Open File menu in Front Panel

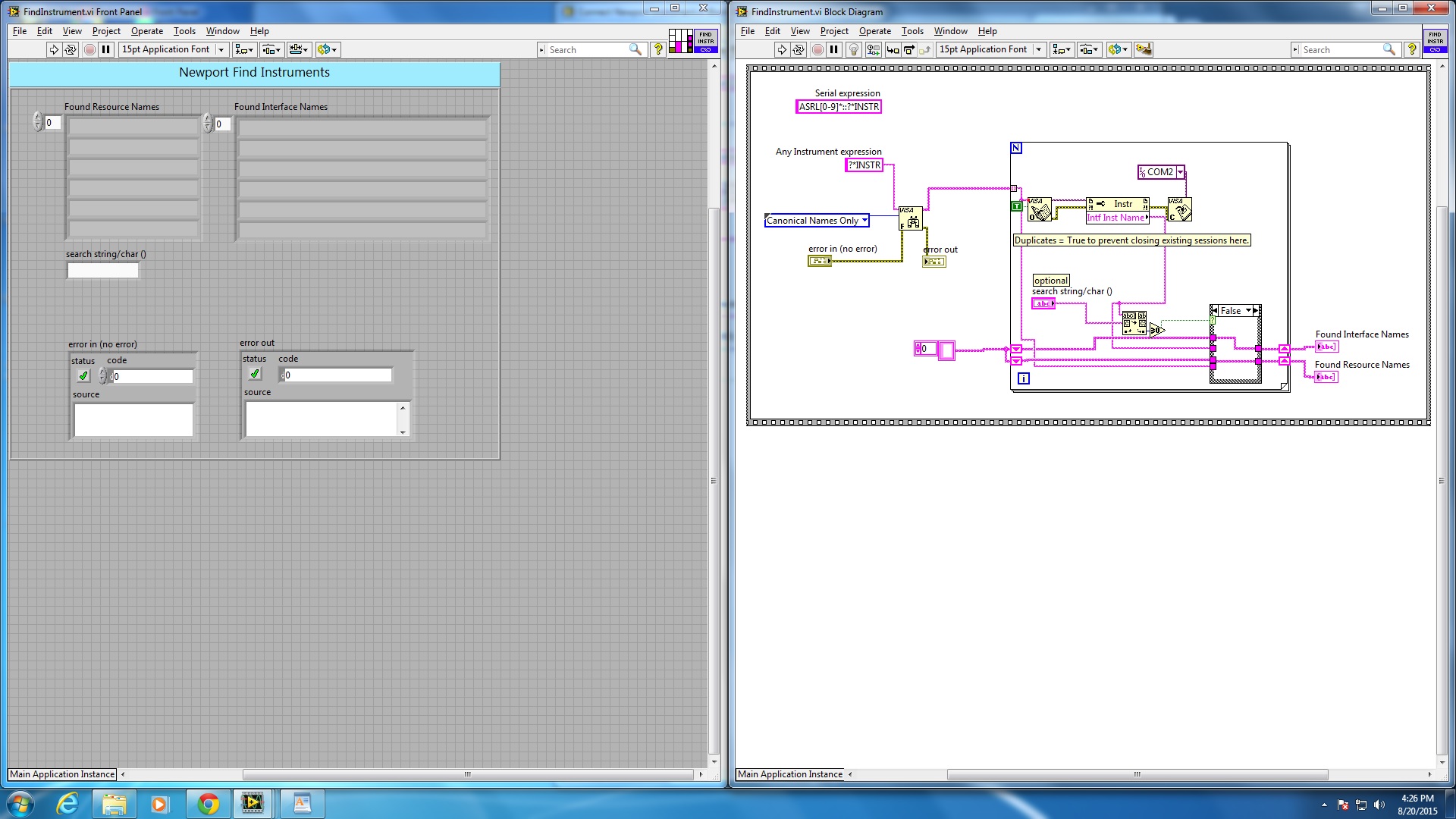20,31
